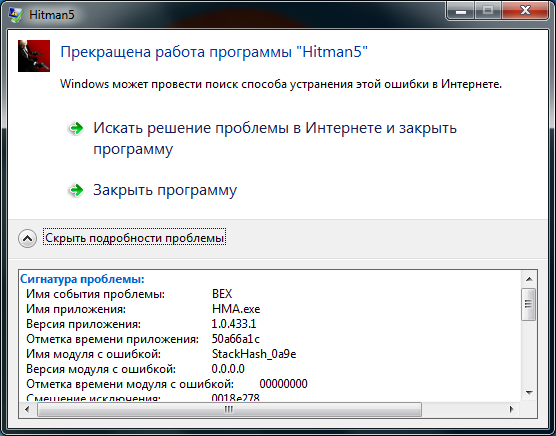Collapse details with round chevron button
This screenshot has width=556, height=436.
click(x=27, y=238)
